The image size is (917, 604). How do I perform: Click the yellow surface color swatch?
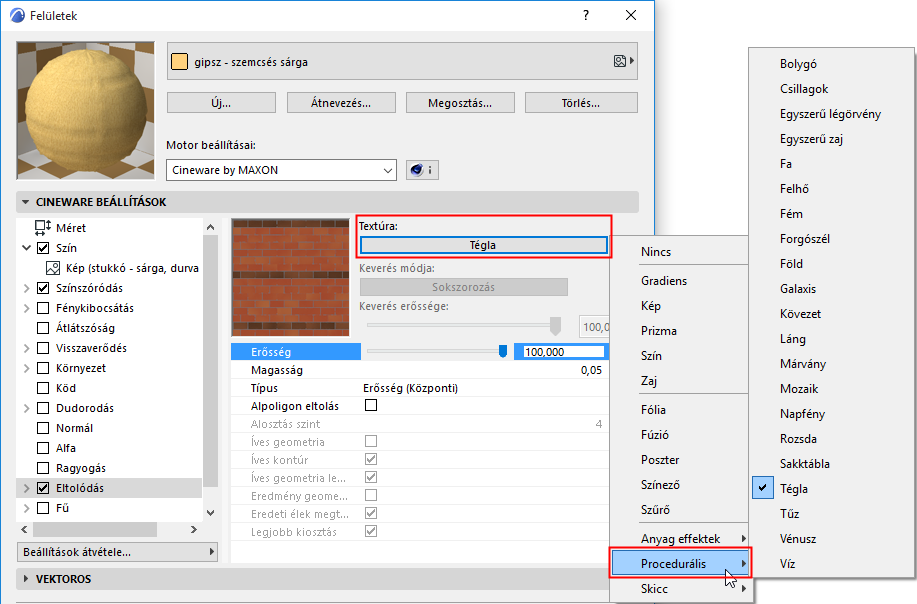point(180,61)
